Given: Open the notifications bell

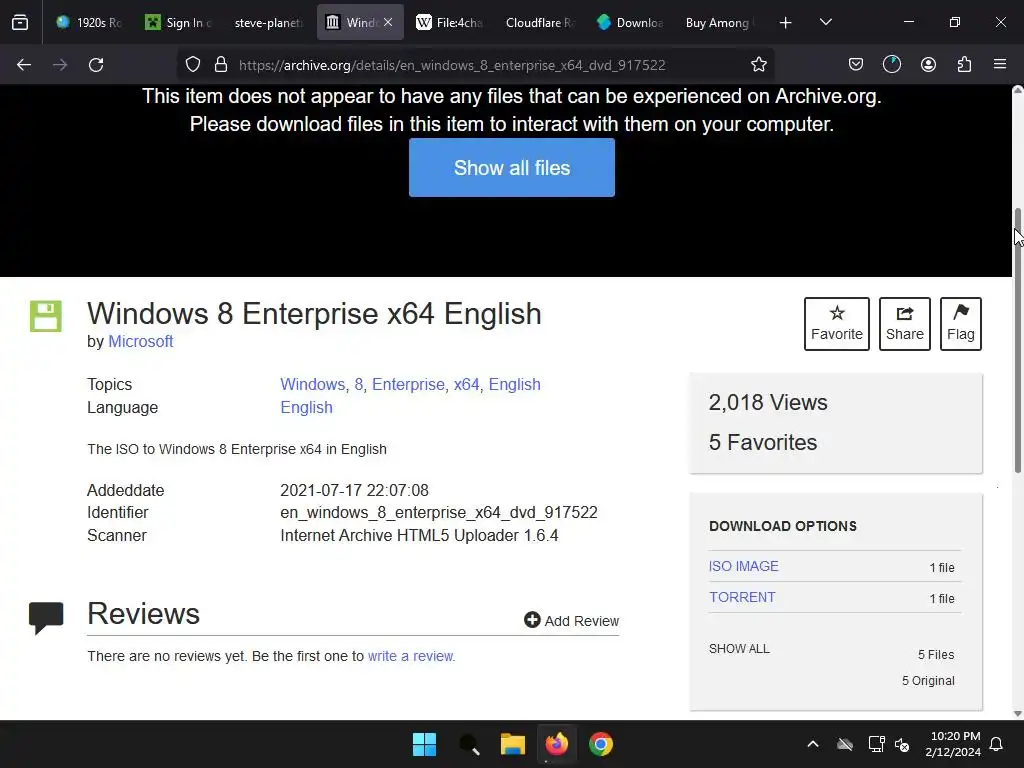Looking at the screenshot, I should pos(997,744).
